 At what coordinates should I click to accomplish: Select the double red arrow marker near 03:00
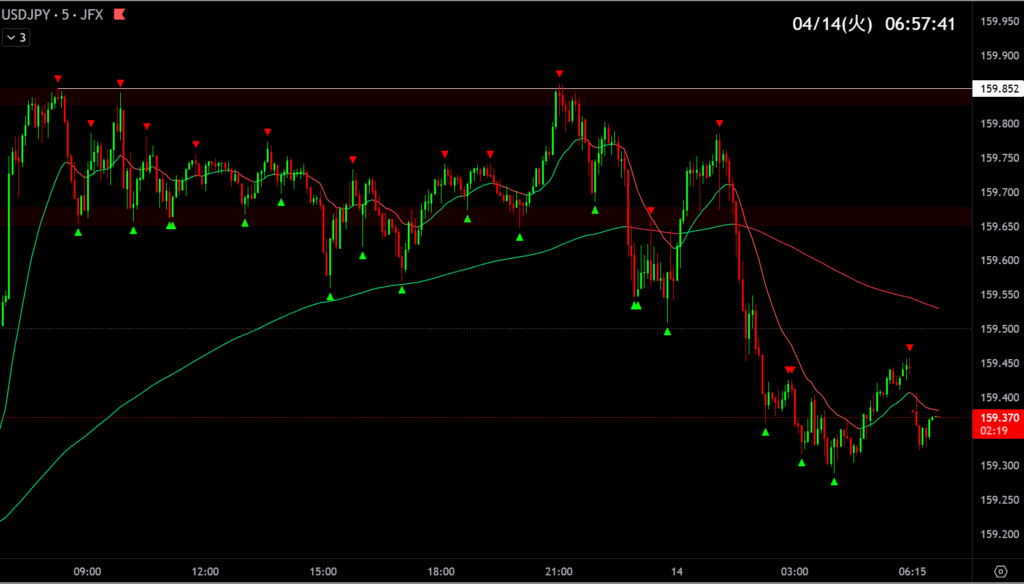pyautogui.click(x=790, y=370)
